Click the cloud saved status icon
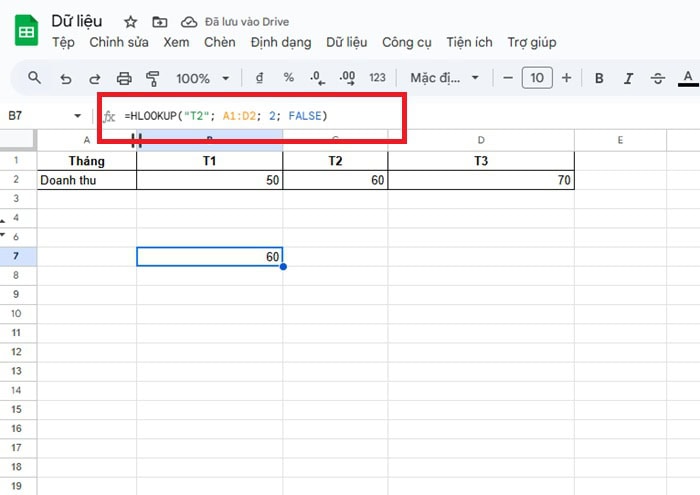Viewport: 700px width, 495px height. click(x=189, y=21)
